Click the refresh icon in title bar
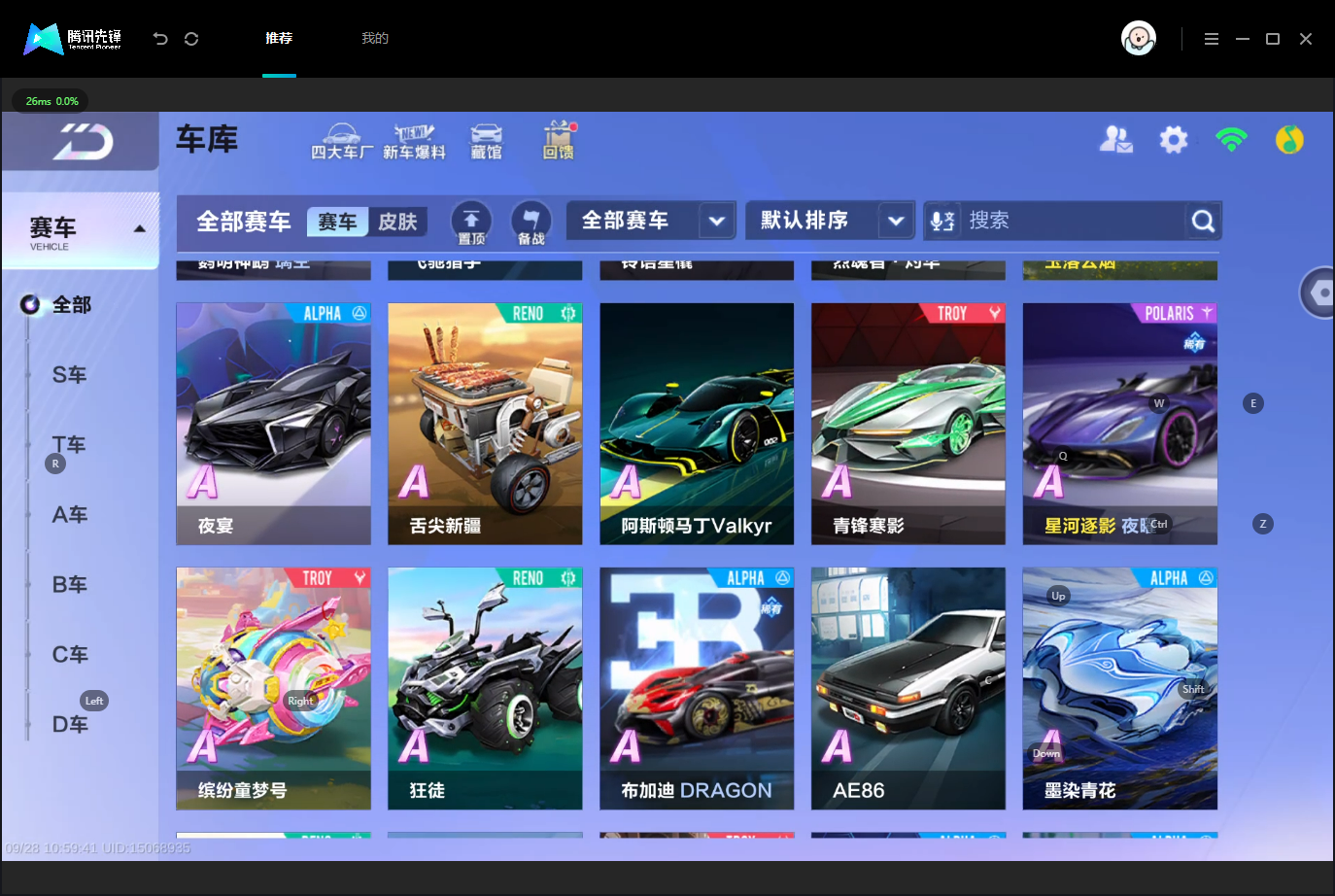1335x896 pixels. pyautogui.click(x=191, y=39)
